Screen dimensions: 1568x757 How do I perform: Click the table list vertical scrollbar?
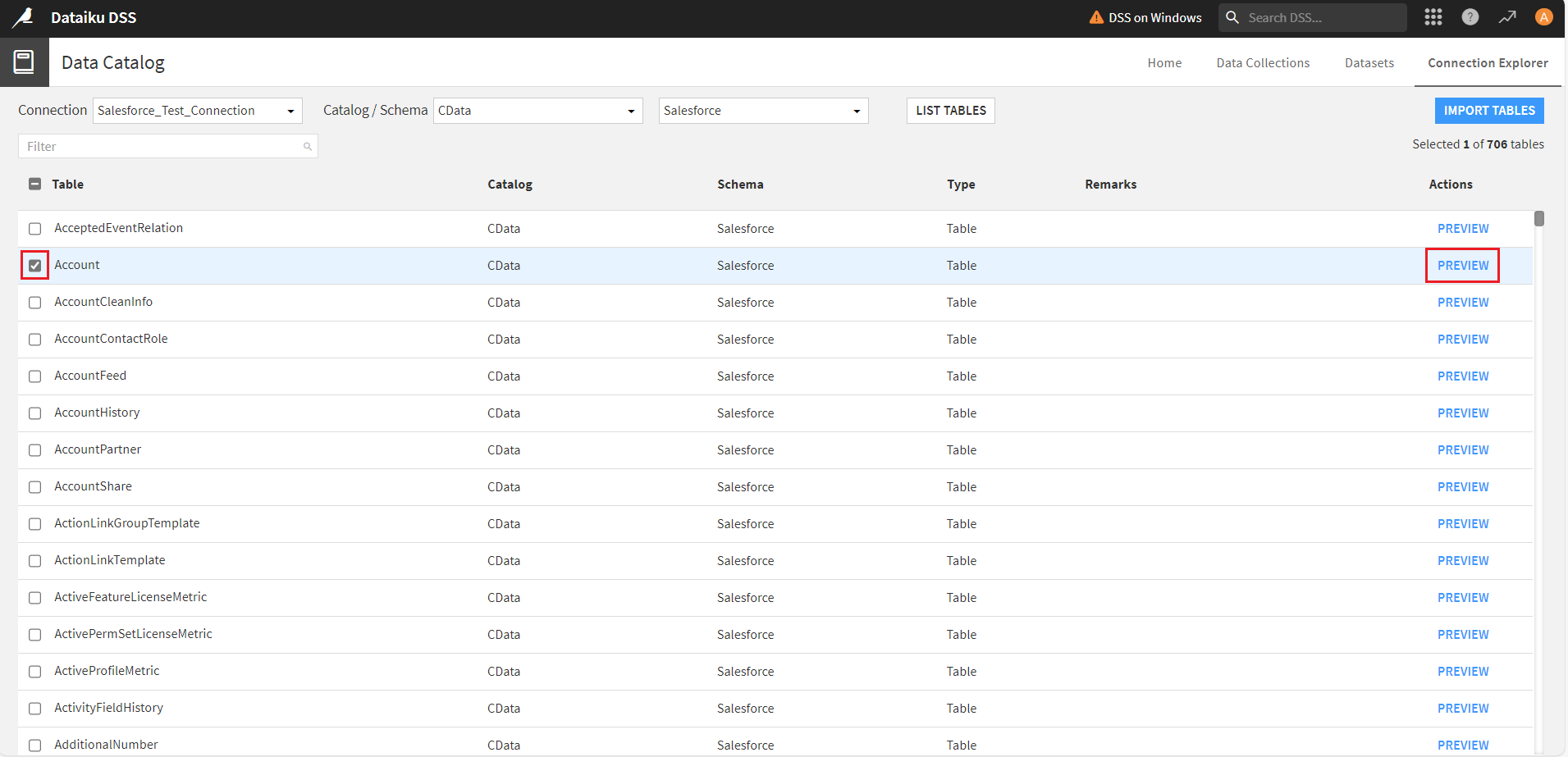pos(1538,220)
